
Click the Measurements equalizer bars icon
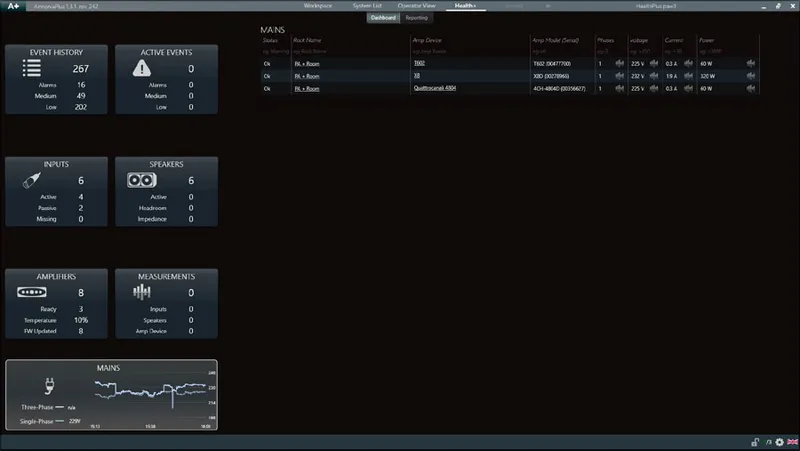(x=141, y=292)
